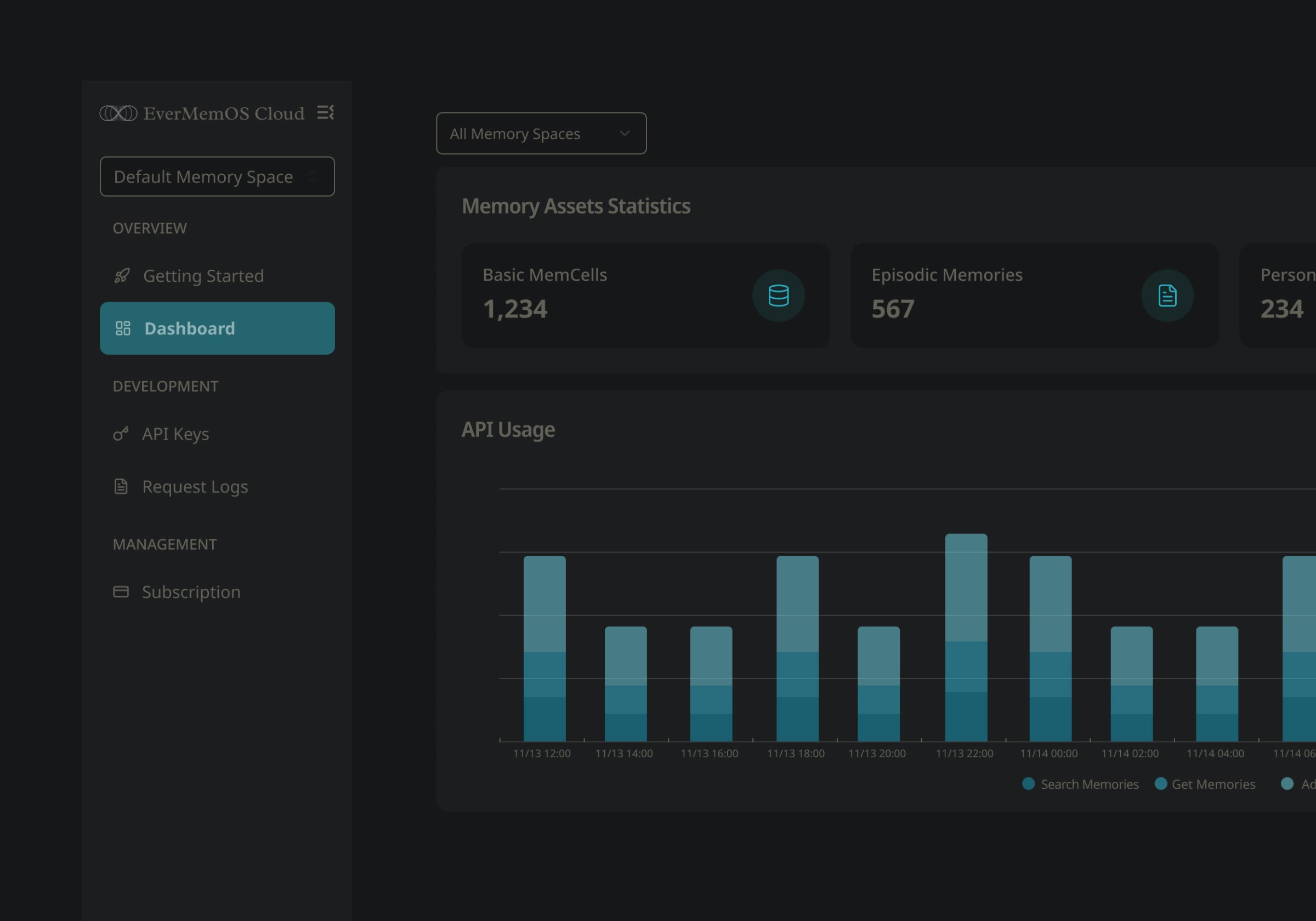
Task: Toggle the Get Memories legend item
Action: point(1204,784)
